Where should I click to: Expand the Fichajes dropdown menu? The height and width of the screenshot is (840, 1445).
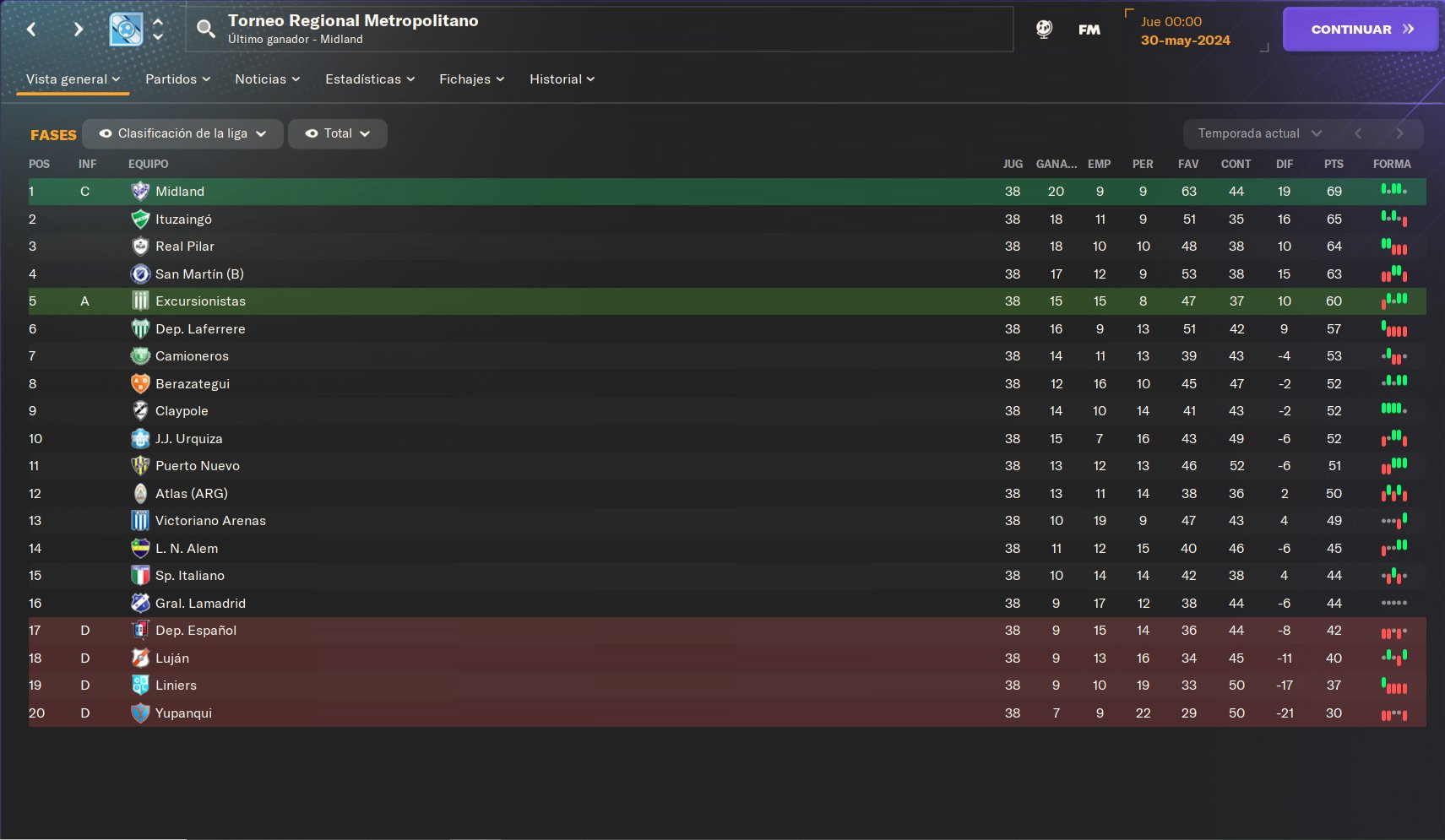coord(471,79)
